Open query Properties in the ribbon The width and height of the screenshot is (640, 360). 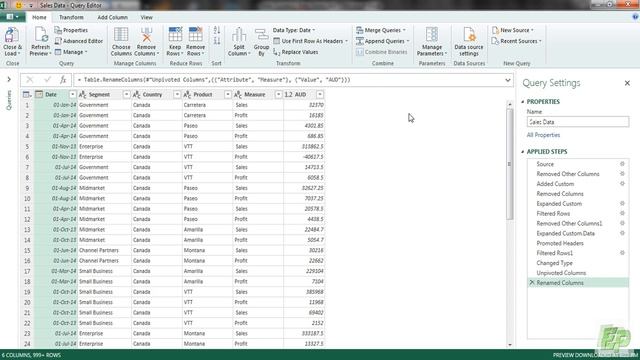tap(71, 30)
